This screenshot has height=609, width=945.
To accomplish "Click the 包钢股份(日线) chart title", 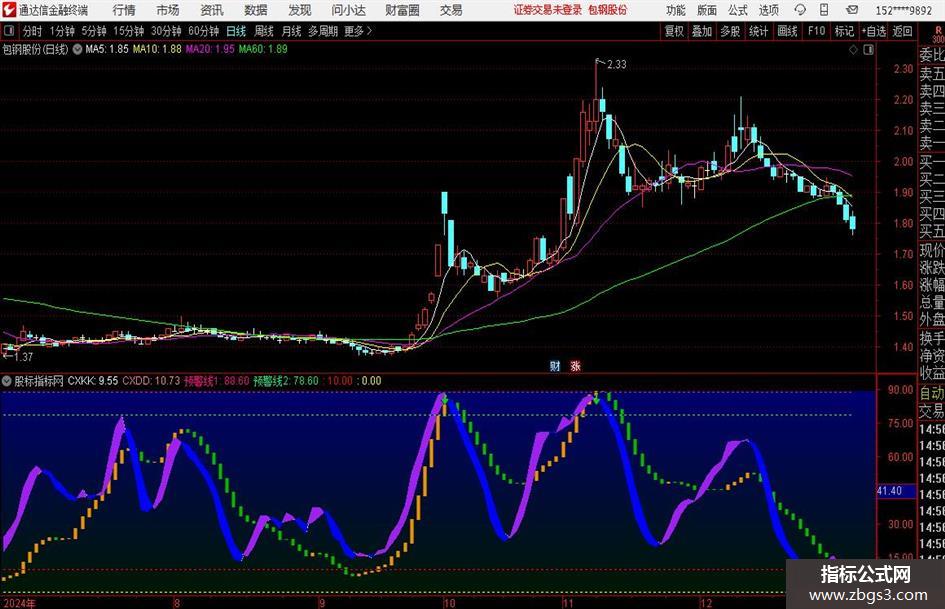I will tap(36, 49).
